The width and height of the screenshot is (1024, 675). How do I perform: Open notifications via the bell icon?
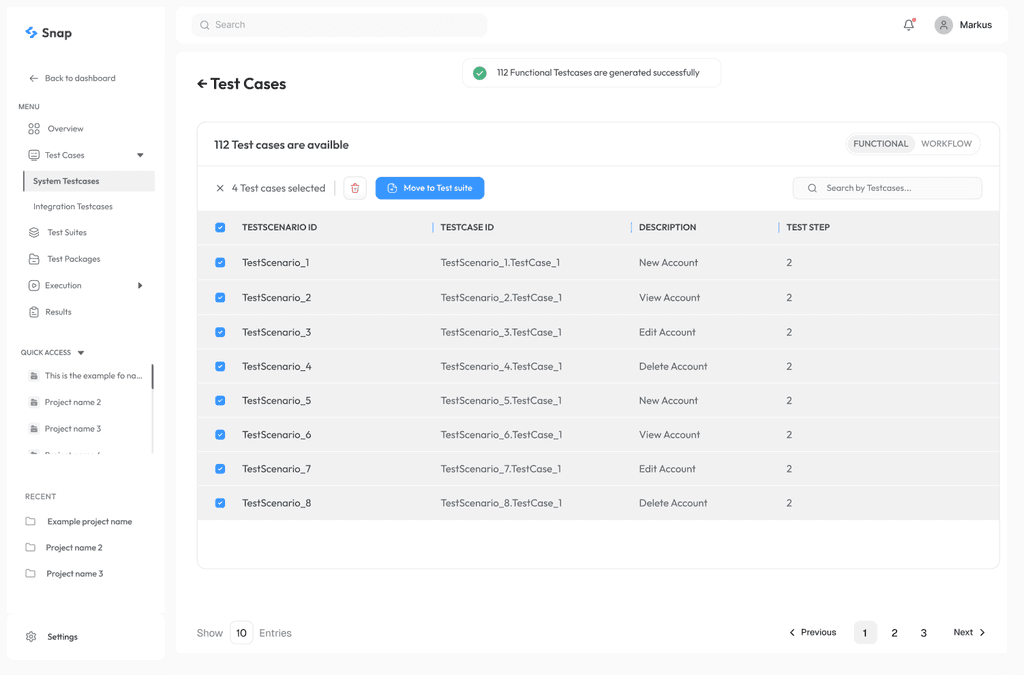[908, 24]
